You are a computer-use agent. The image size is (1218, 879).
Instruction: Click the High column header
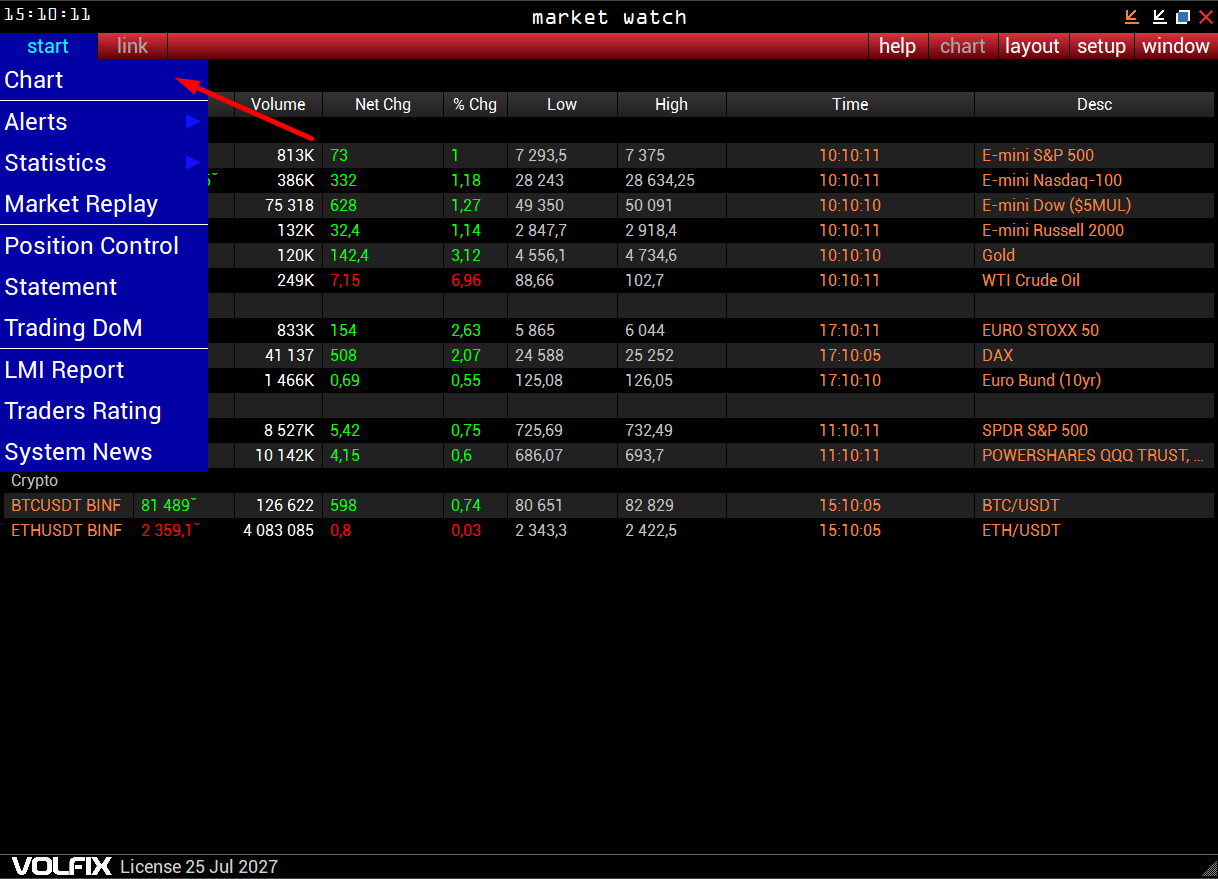671,104
